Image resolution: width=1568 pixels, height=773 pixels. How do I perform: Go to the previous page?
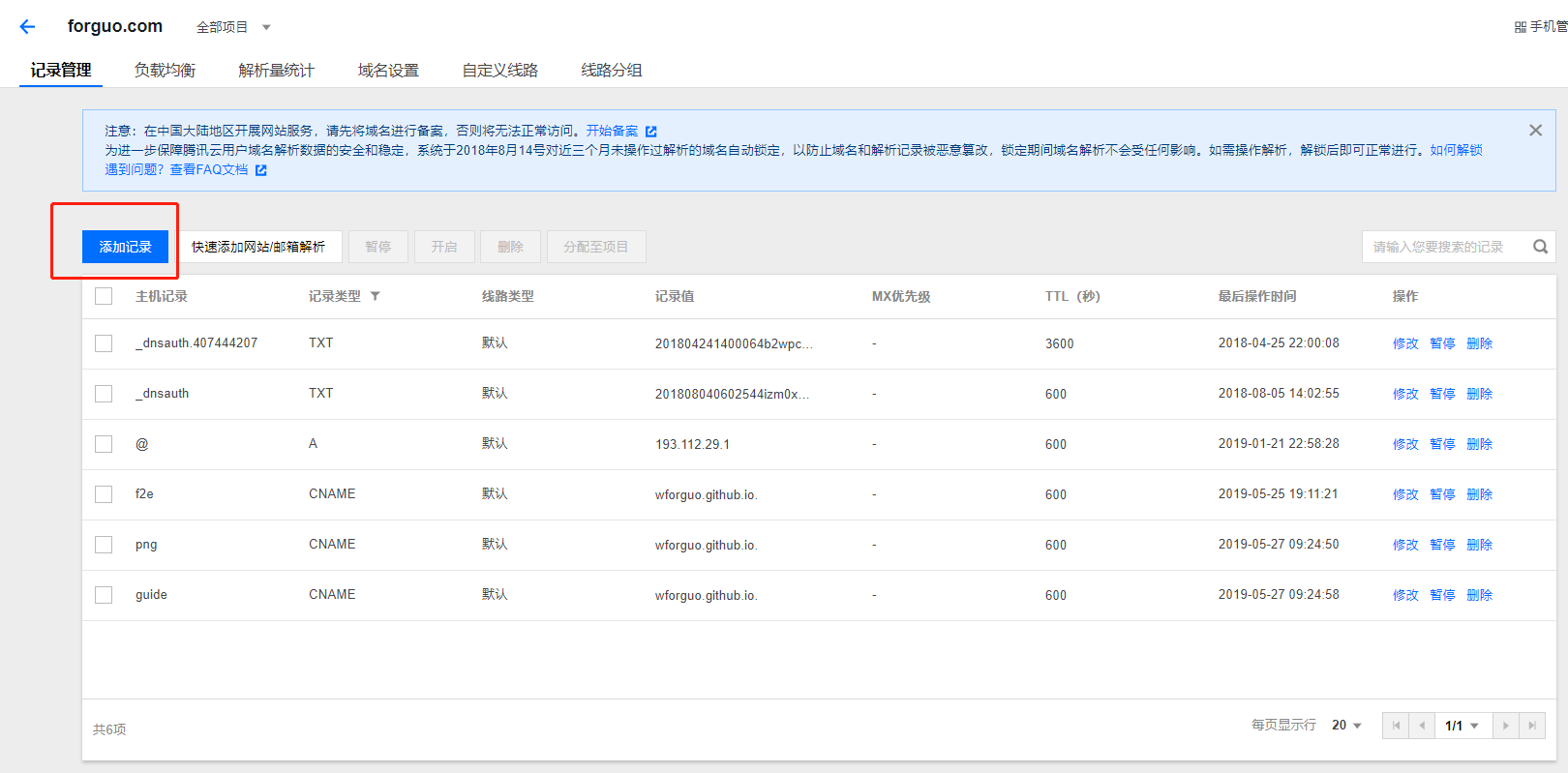click(1422, 726)
